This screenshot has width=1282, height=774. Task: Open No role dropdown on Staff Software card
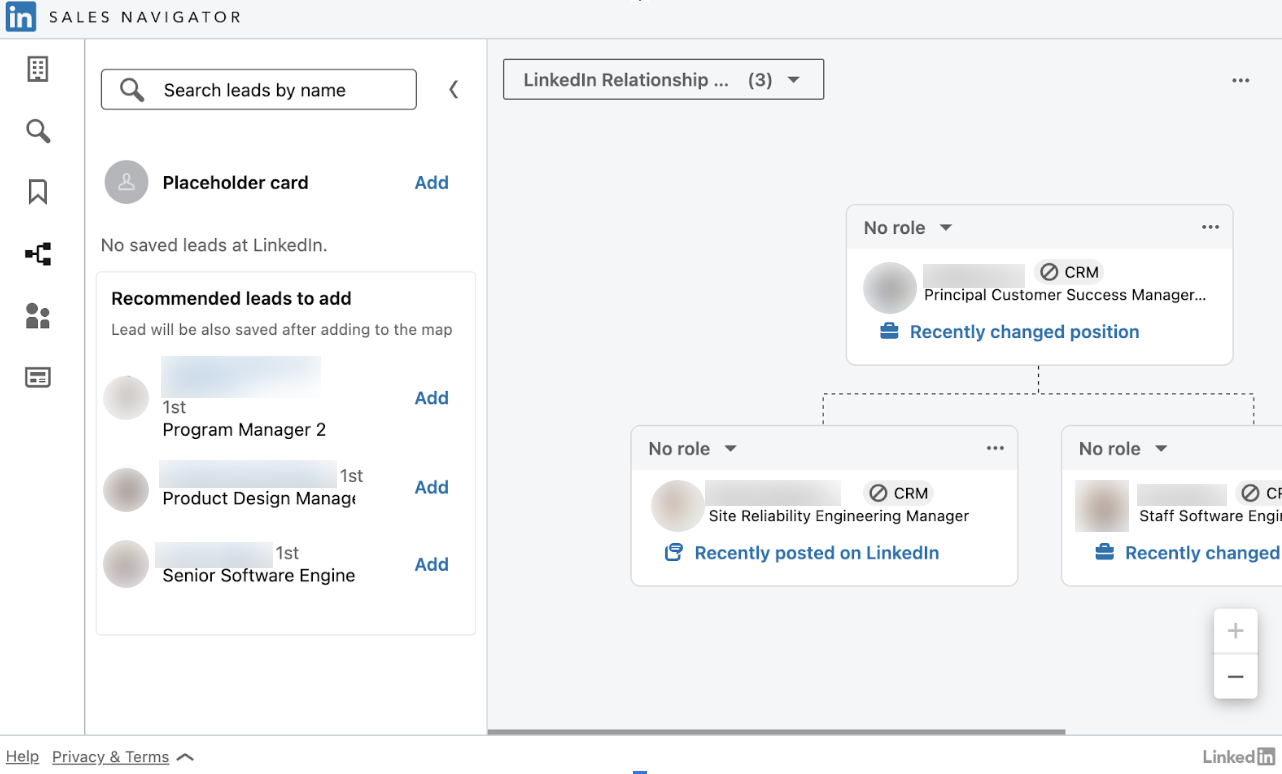coord(1123,449)
